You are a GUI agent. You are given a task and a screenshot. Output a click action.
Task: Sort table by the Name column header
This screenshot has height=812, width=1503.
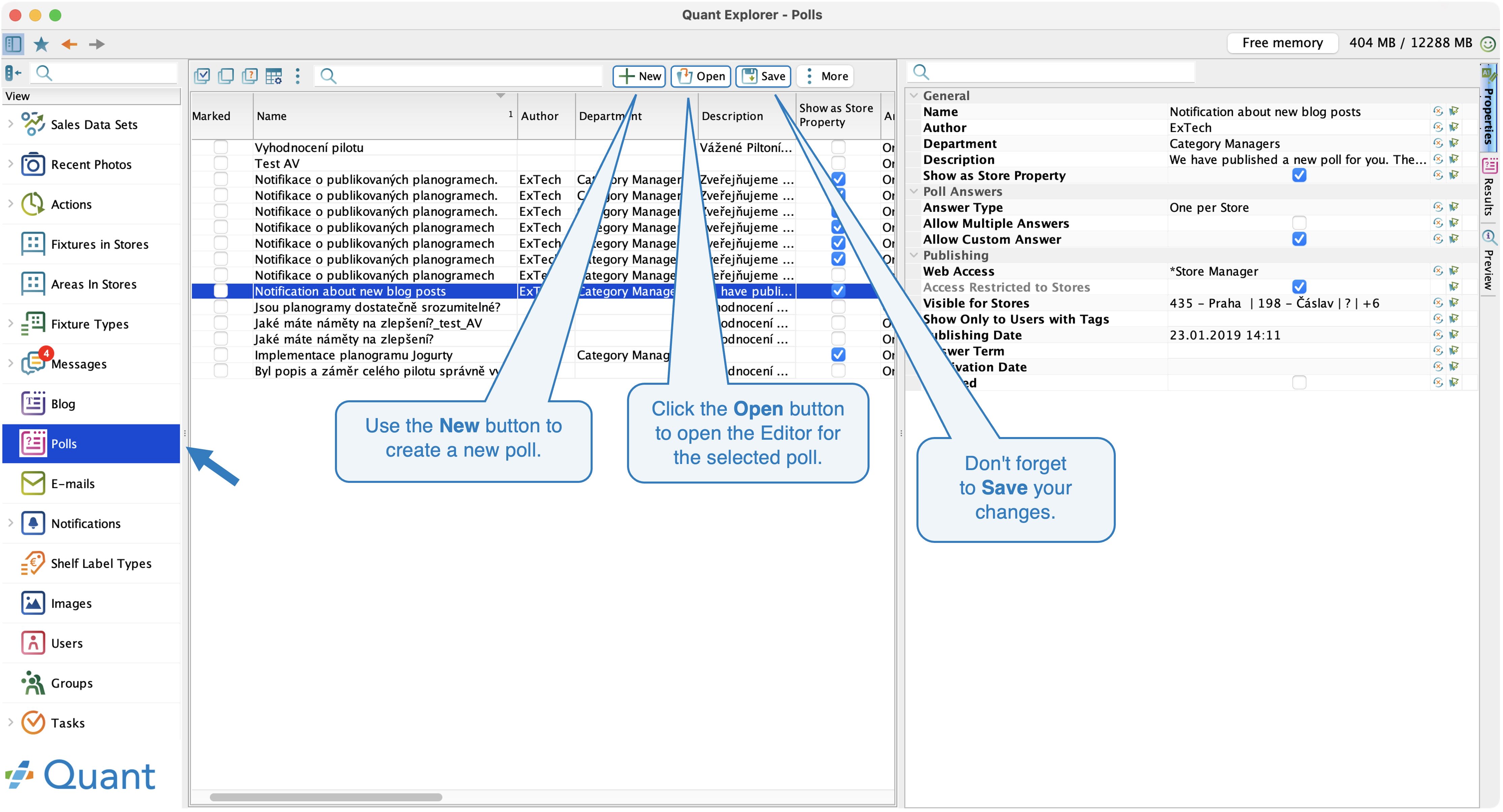(385, 116)
